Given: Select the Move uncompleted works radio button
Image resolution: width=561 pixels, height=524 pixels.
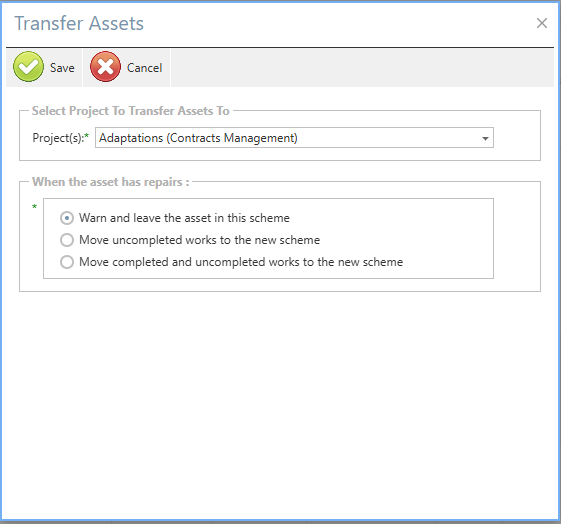Looking at the screenshot, I should click(x=67, y=240).
